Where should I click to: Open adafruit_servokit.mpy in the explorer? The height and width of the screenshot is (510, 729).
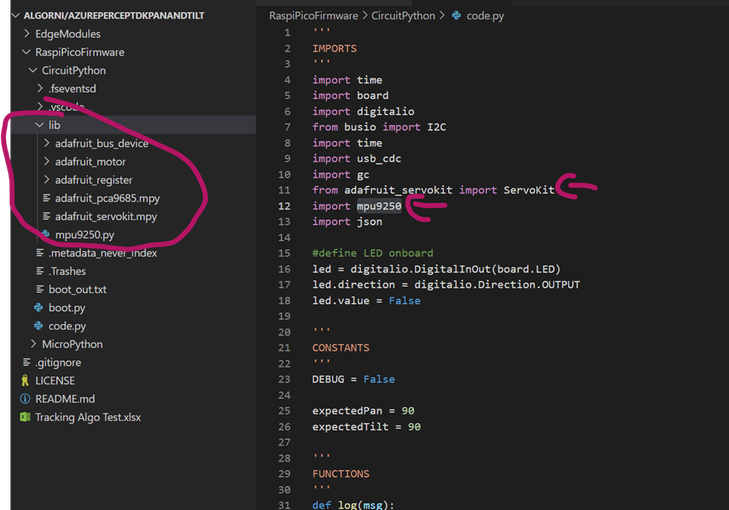pos(106,217)
